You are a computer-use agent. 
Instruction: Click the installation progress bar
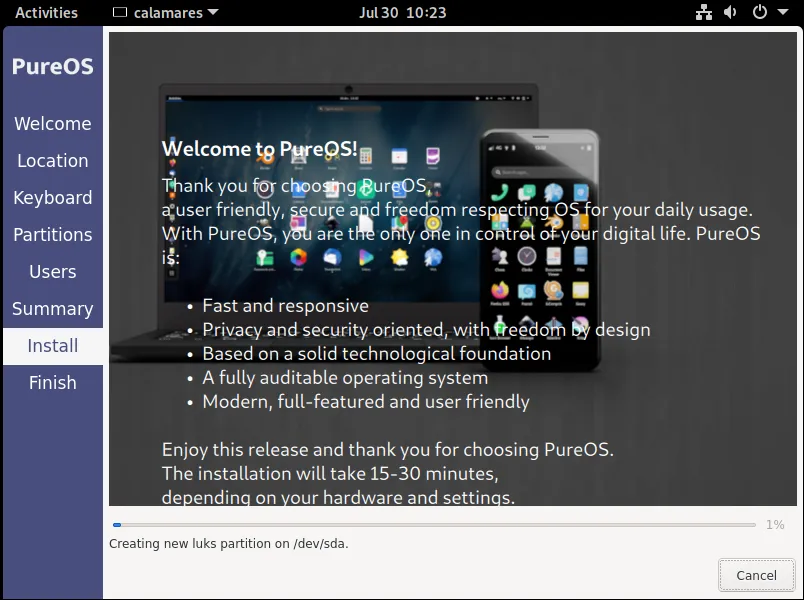pyautogui.click(x=434, y=525)
